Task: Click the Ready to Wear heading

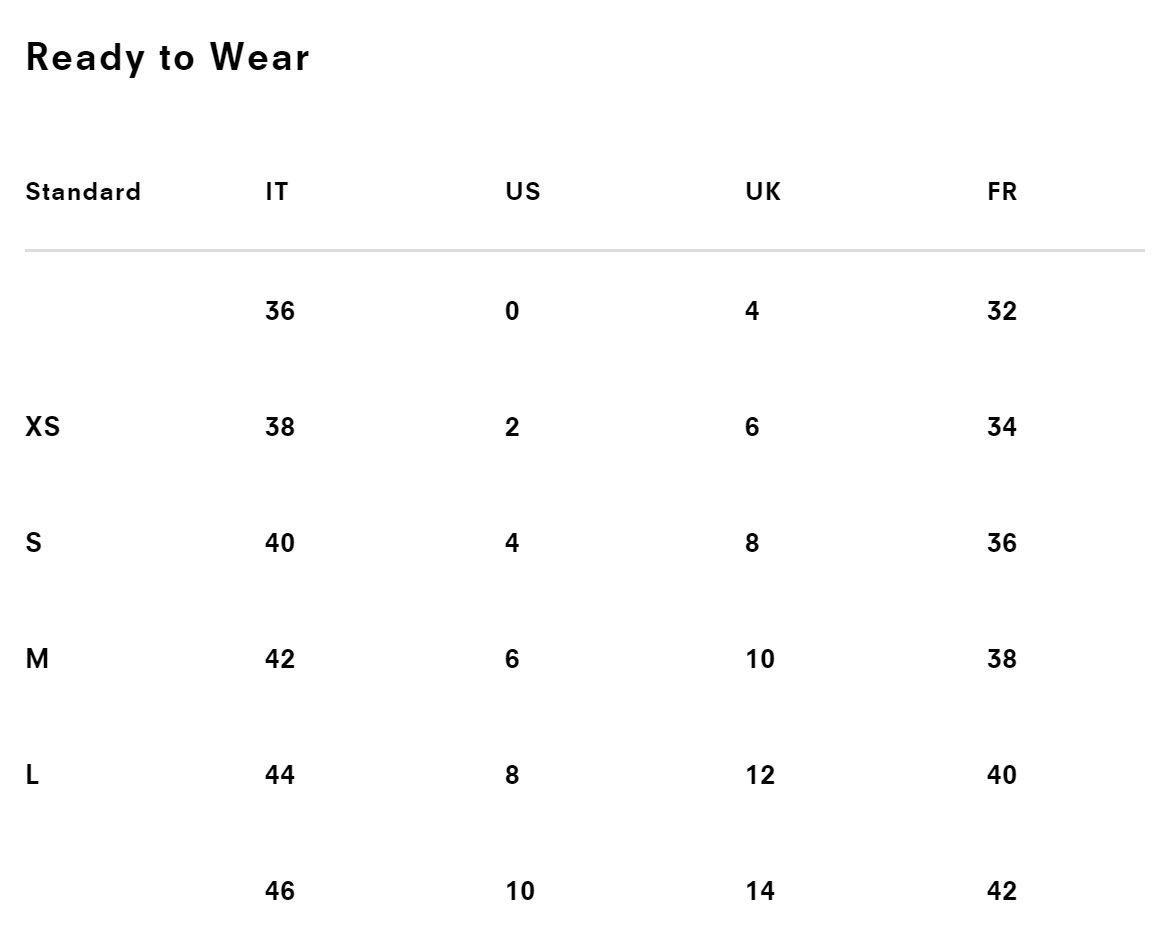Action: (x=167, y=58)
